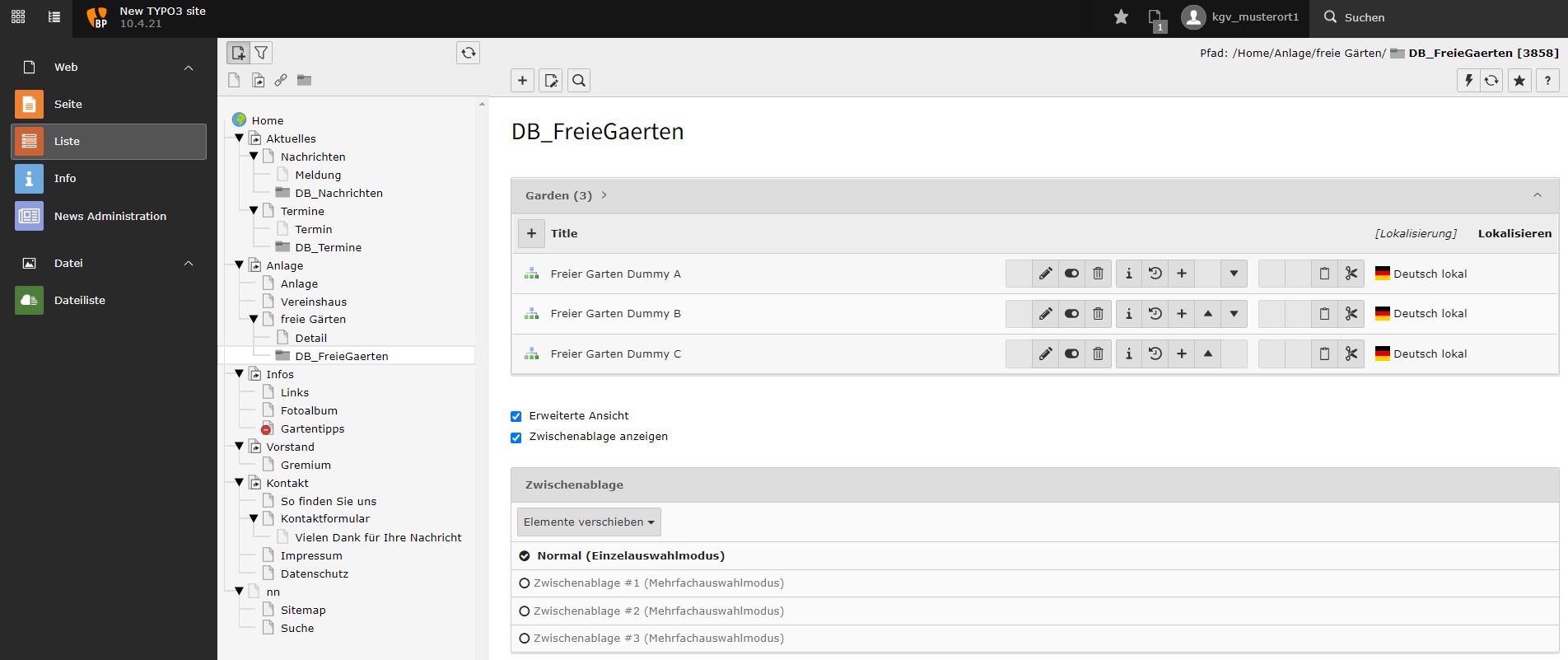
Task: Click the new page button in tree toolbar
Action: pos(238,53)
